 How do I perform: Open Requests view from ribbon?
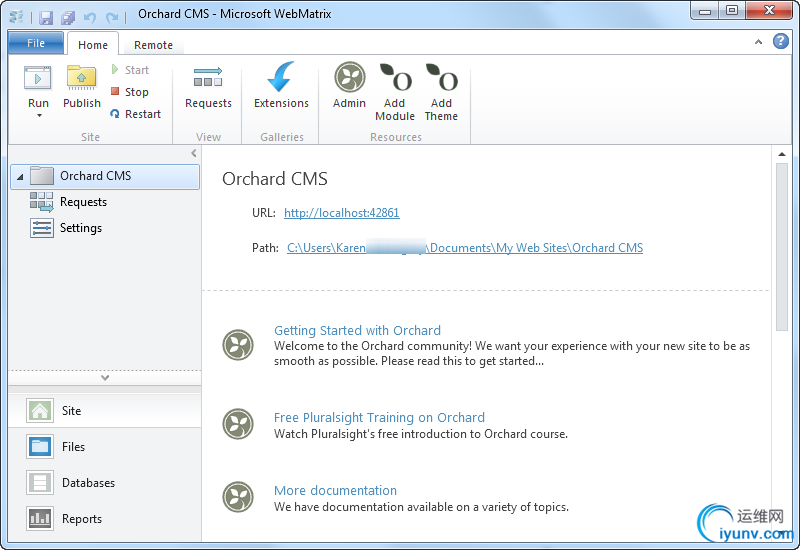pos(208,87)
